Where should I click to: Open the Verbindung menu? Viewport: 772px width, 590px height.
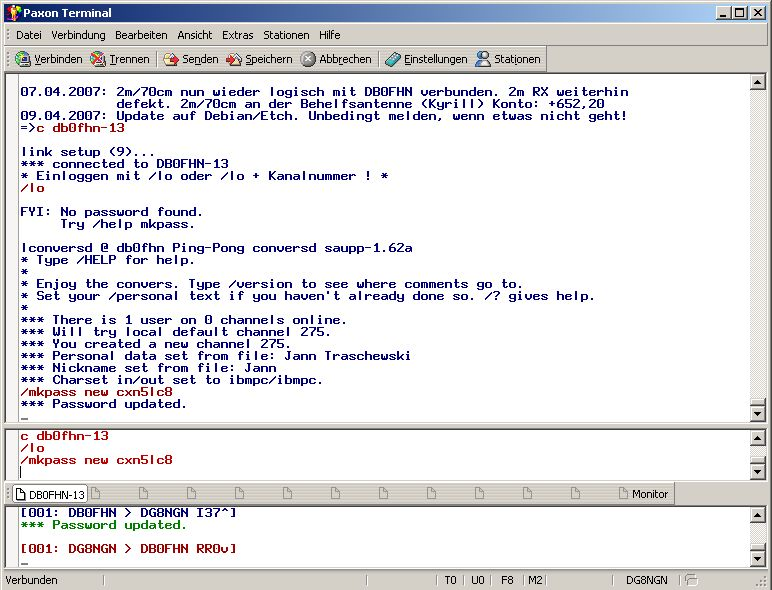pos(78,35)
